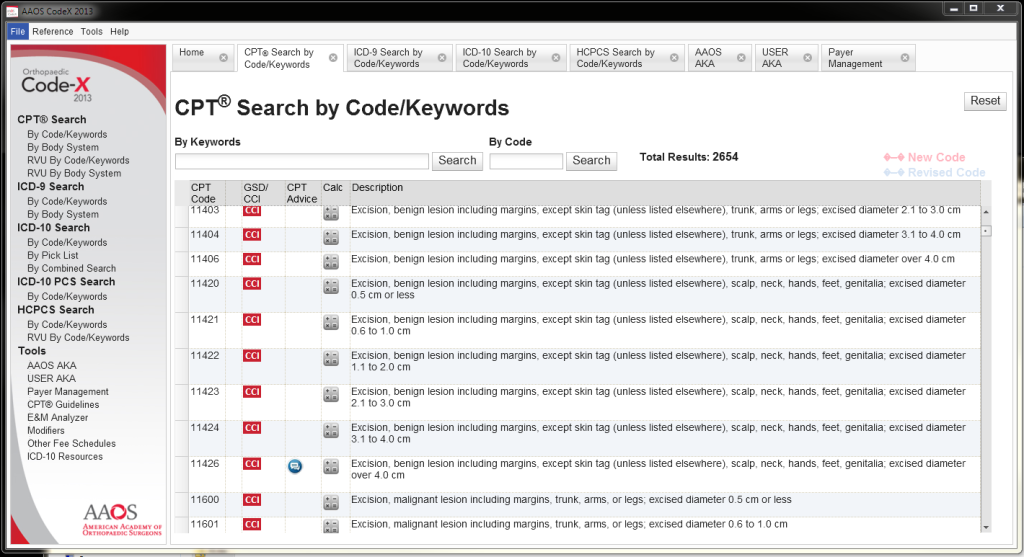Image resolution: width=1024 pixels, height=557 pixels.
Task: Open the CCI icon for code 11420
Action: click(251, 284)
